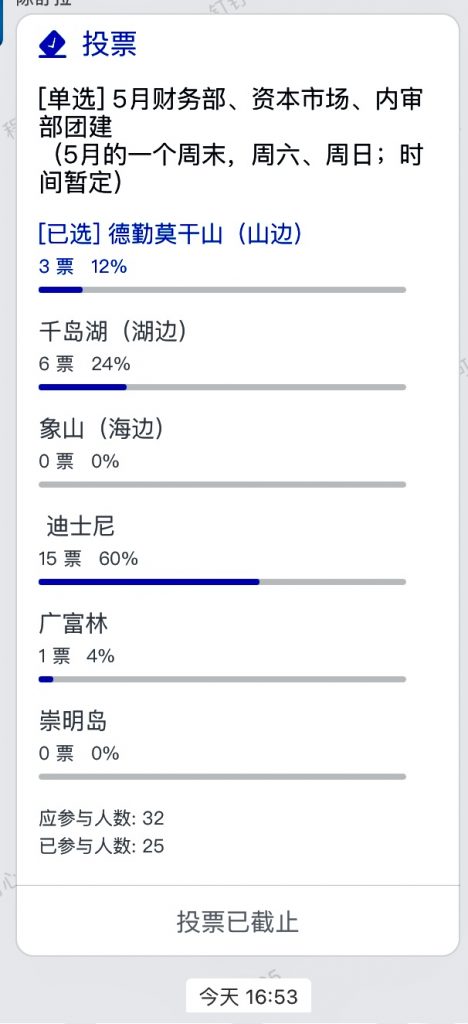Open the 已参与人数: 25 participants list

(x=101, y=847)
